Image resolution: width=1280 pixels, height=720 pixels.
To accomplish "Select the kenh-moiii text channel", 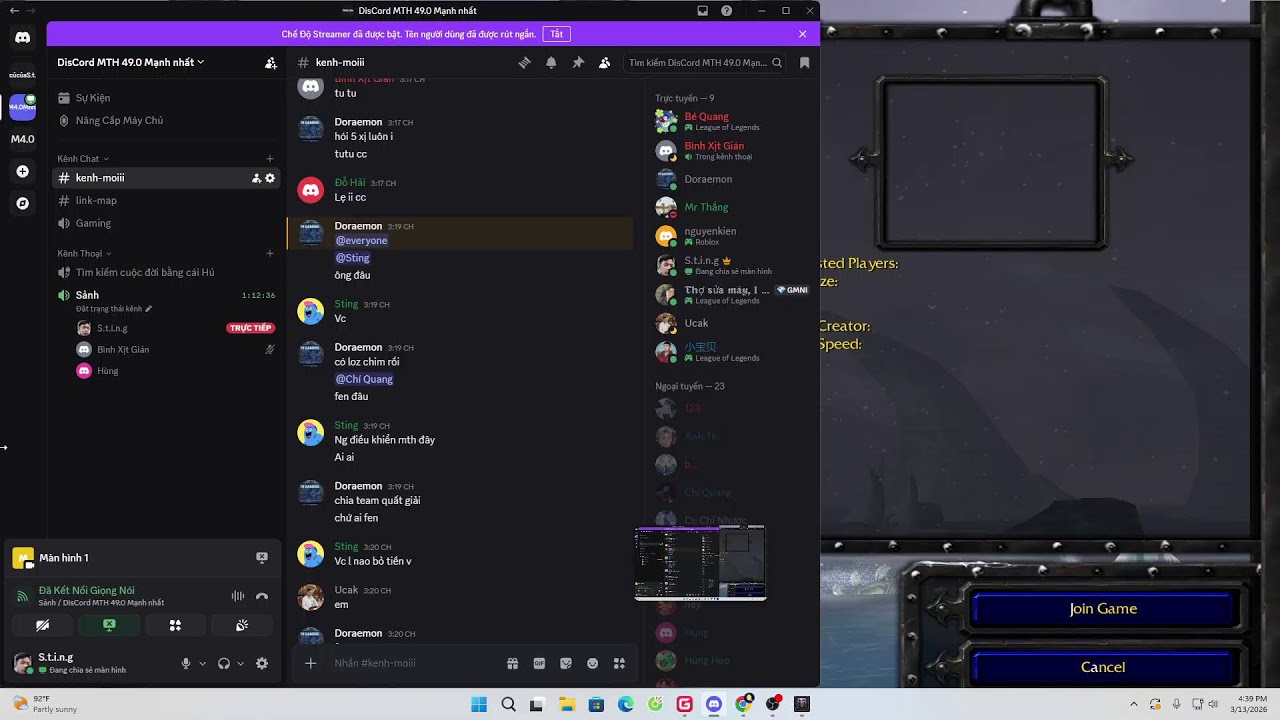I will tap(166, 178).
